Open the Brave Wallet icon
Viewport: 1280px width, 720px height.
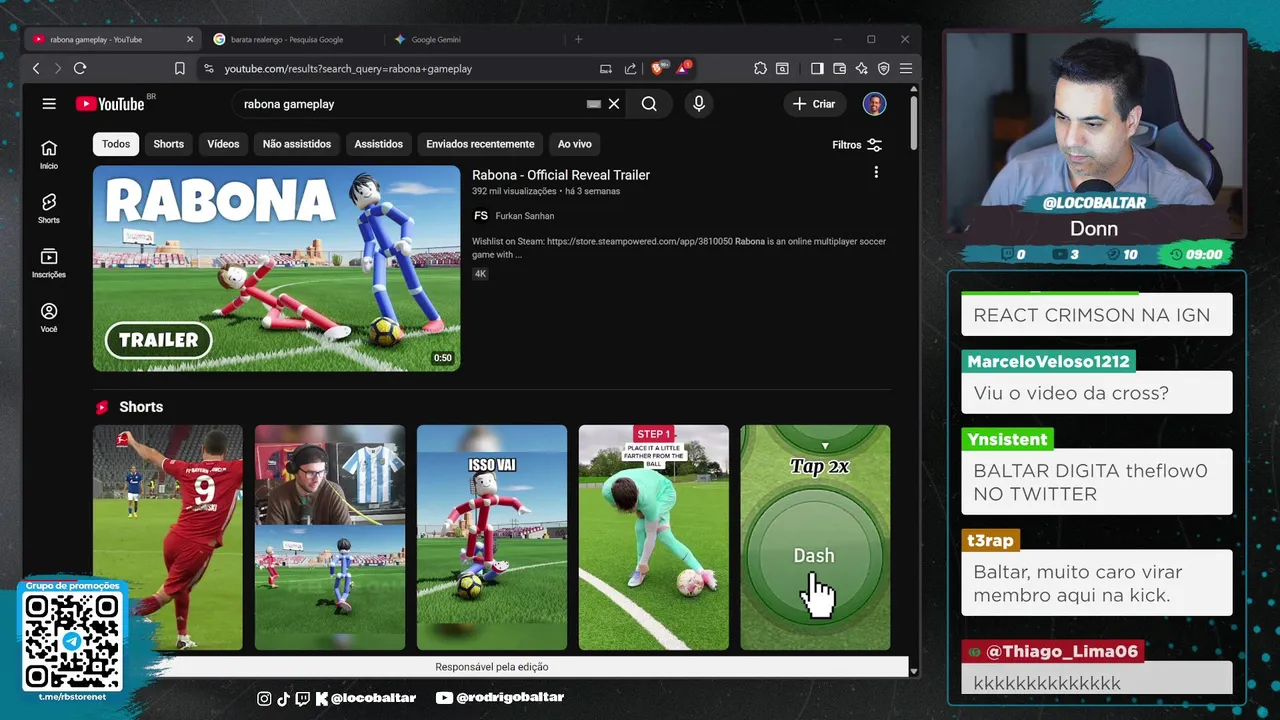tap(839, 68)
